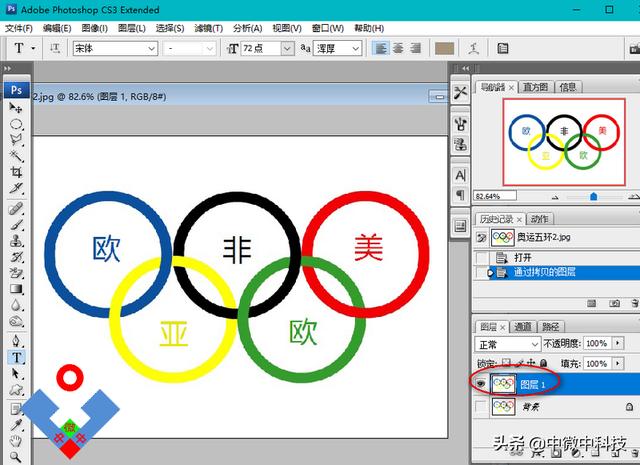Center text in options bar
Image resolution: width=640 pixels, height=465 pixels.
398,49
